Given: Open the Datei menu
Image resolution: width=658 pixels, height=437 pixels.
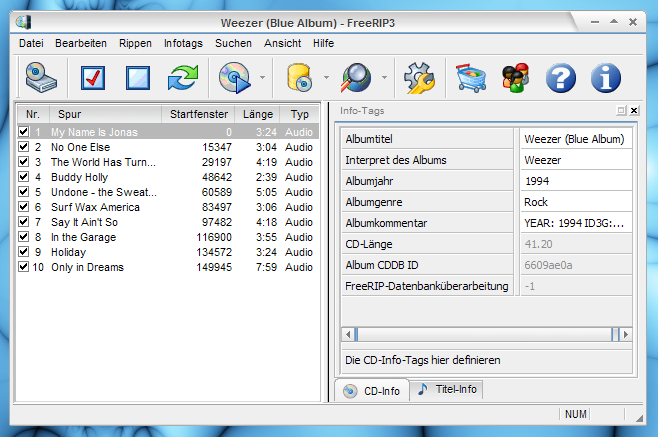Looking at the screenshot, I should pos(31,43).
